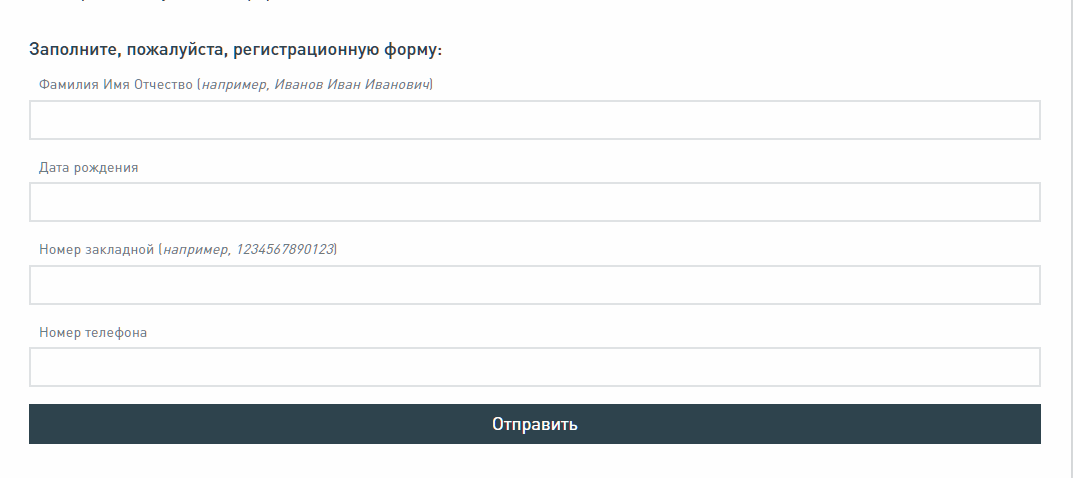
Task: Click the 'Дата рождения' field label
Action: (88, 168)
